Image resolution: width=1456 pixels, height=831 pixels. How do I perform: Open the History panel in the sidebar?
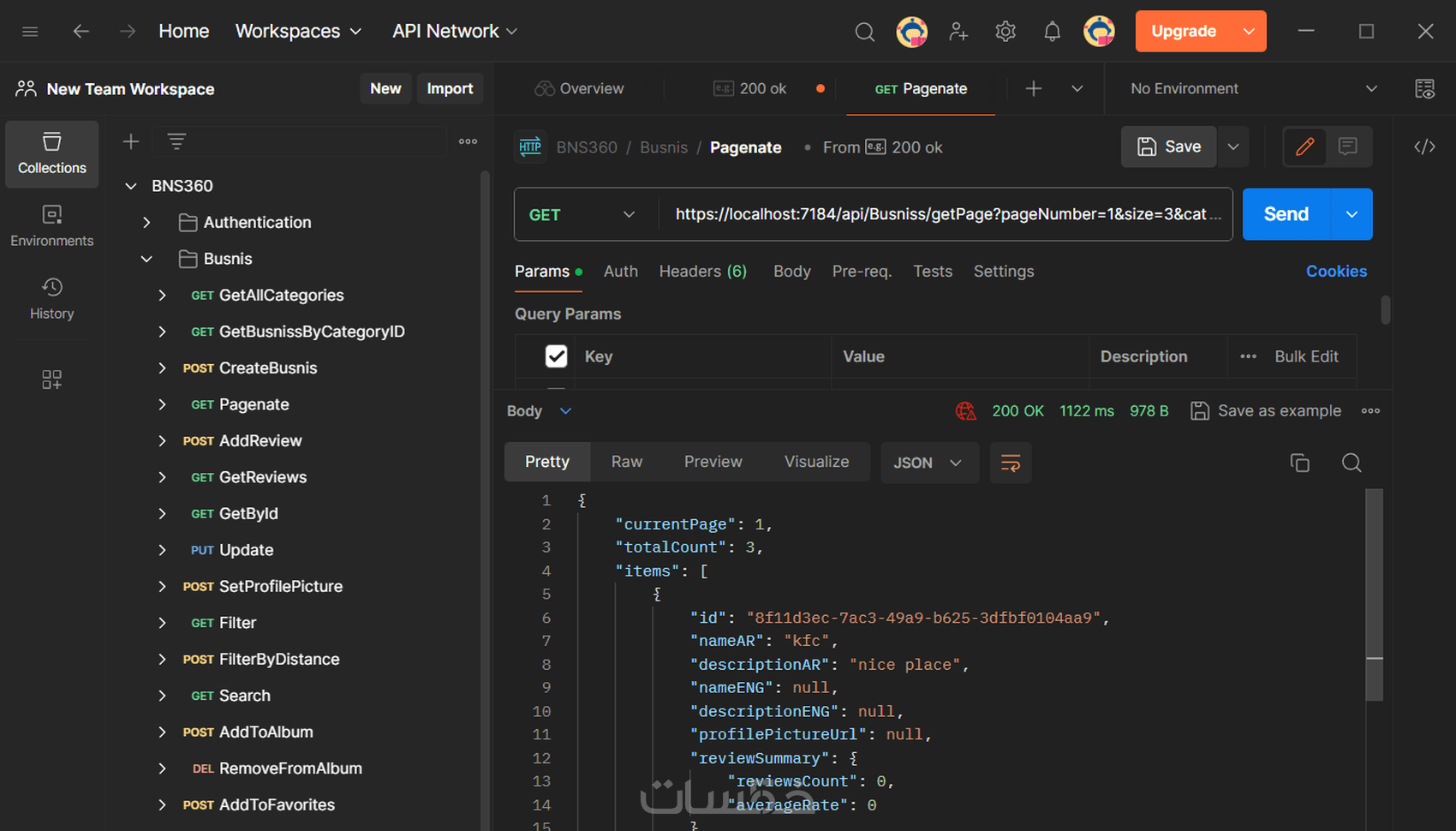(x=51, y=298)
